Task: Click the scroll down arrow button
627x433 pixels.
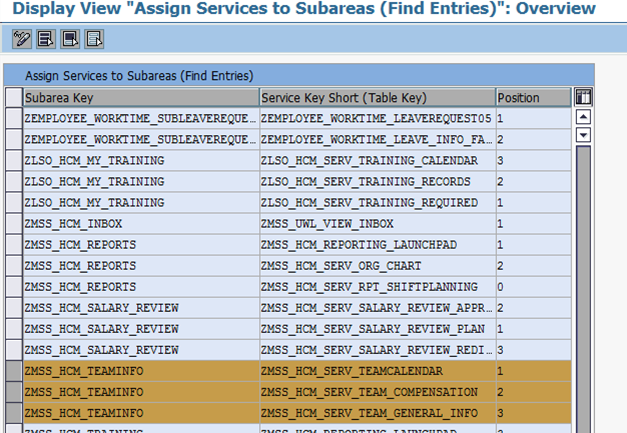Action: pyautogui.click(x=583, y=135)
